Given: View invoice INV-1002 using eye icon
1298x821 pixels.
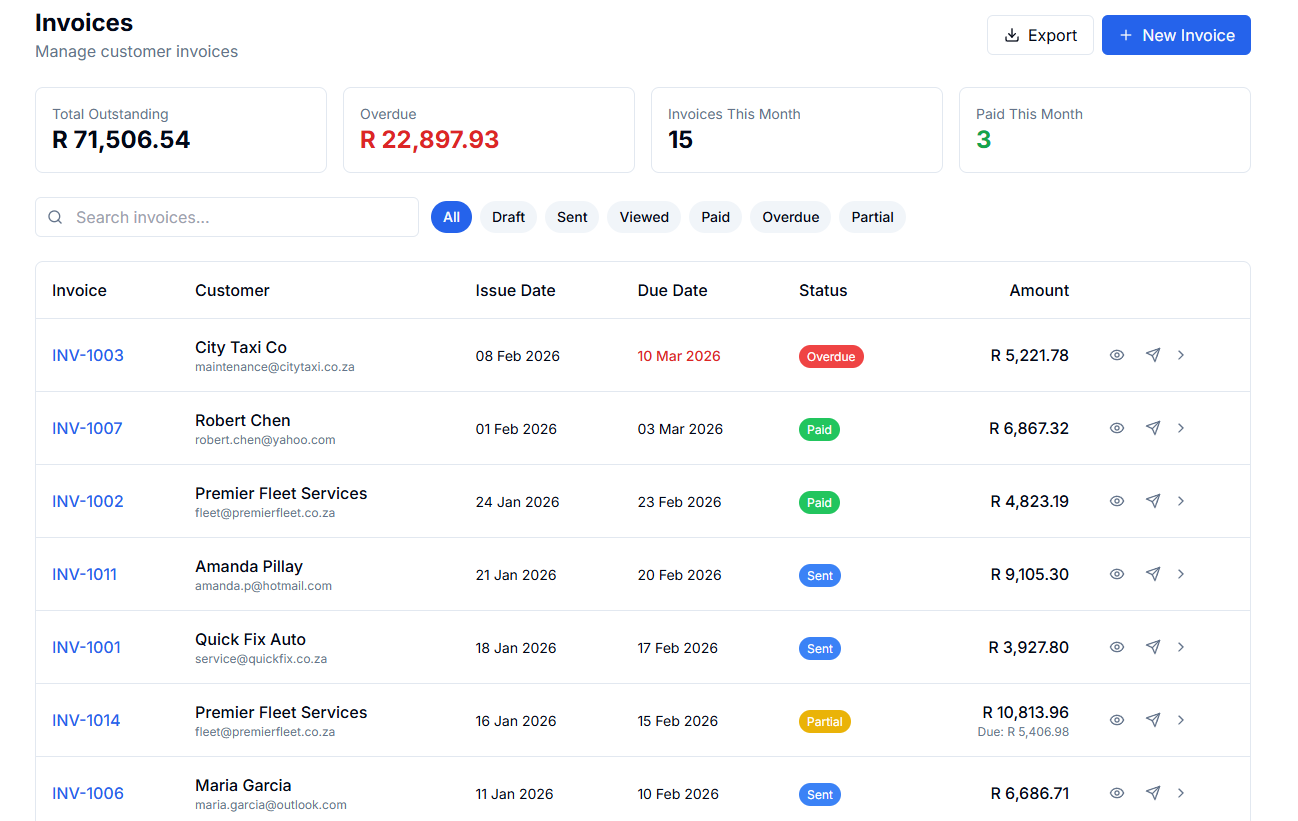Looking at the screenshot, I should [1117, 501].
